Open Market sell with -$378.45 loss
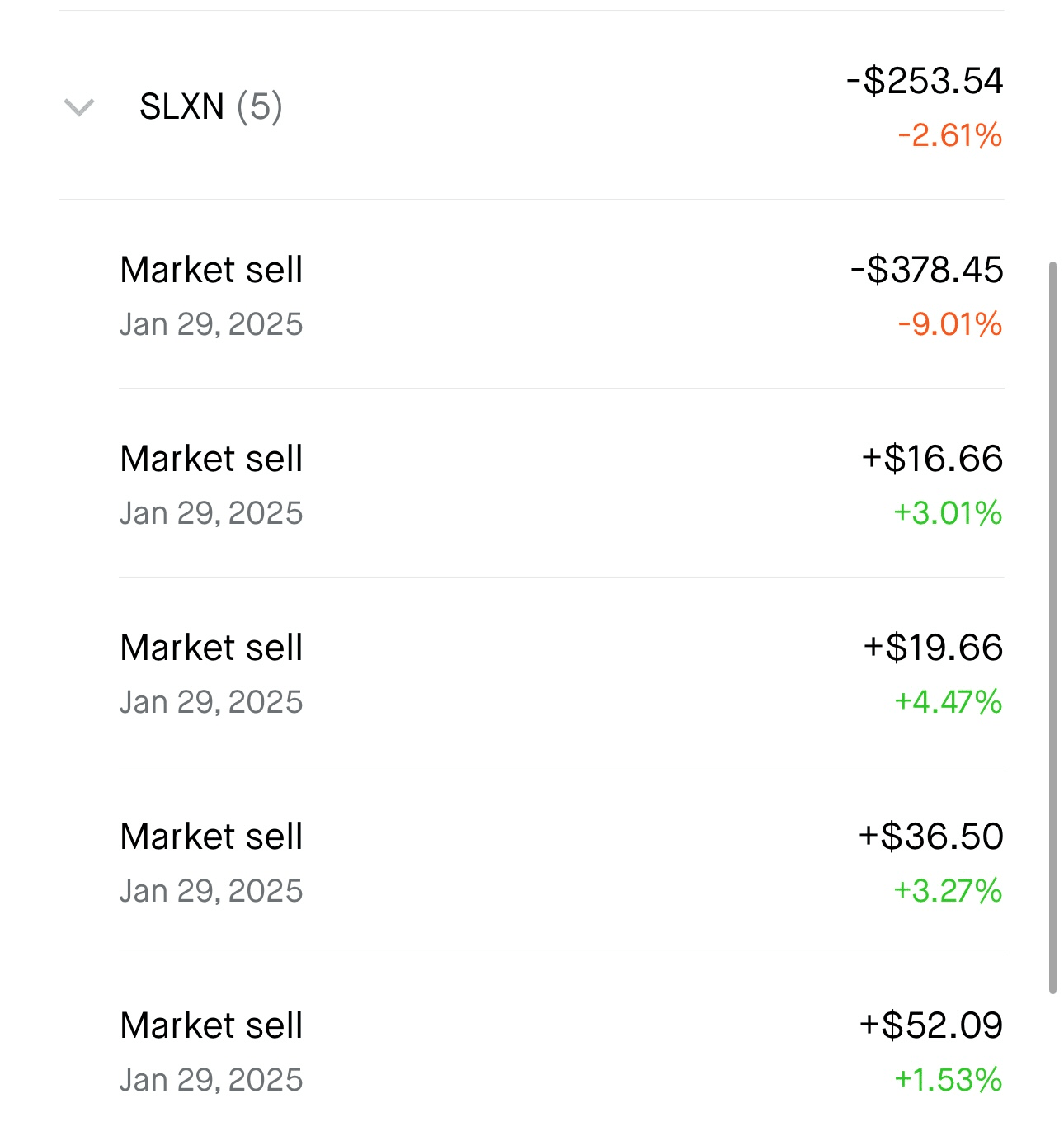Viewport: 1064px width, 1141px height. pos(211,270)
